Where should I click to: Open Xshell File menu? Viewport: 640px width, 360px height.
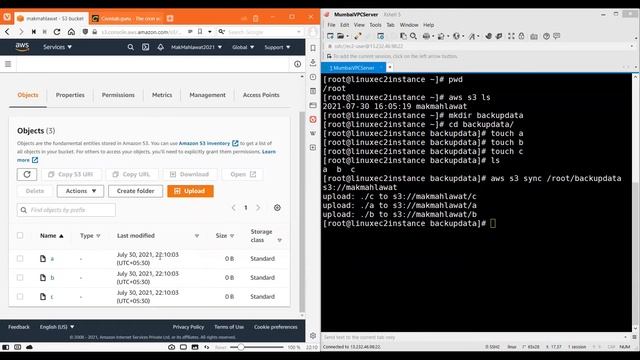pos(331,25)
